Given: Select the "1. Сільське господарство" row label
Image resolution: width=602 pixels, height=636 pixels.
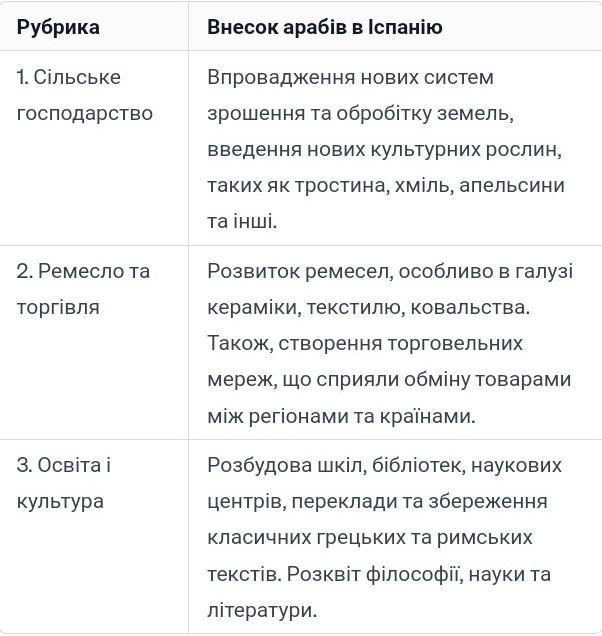Looking at the screenshot, I should [84, 95].
